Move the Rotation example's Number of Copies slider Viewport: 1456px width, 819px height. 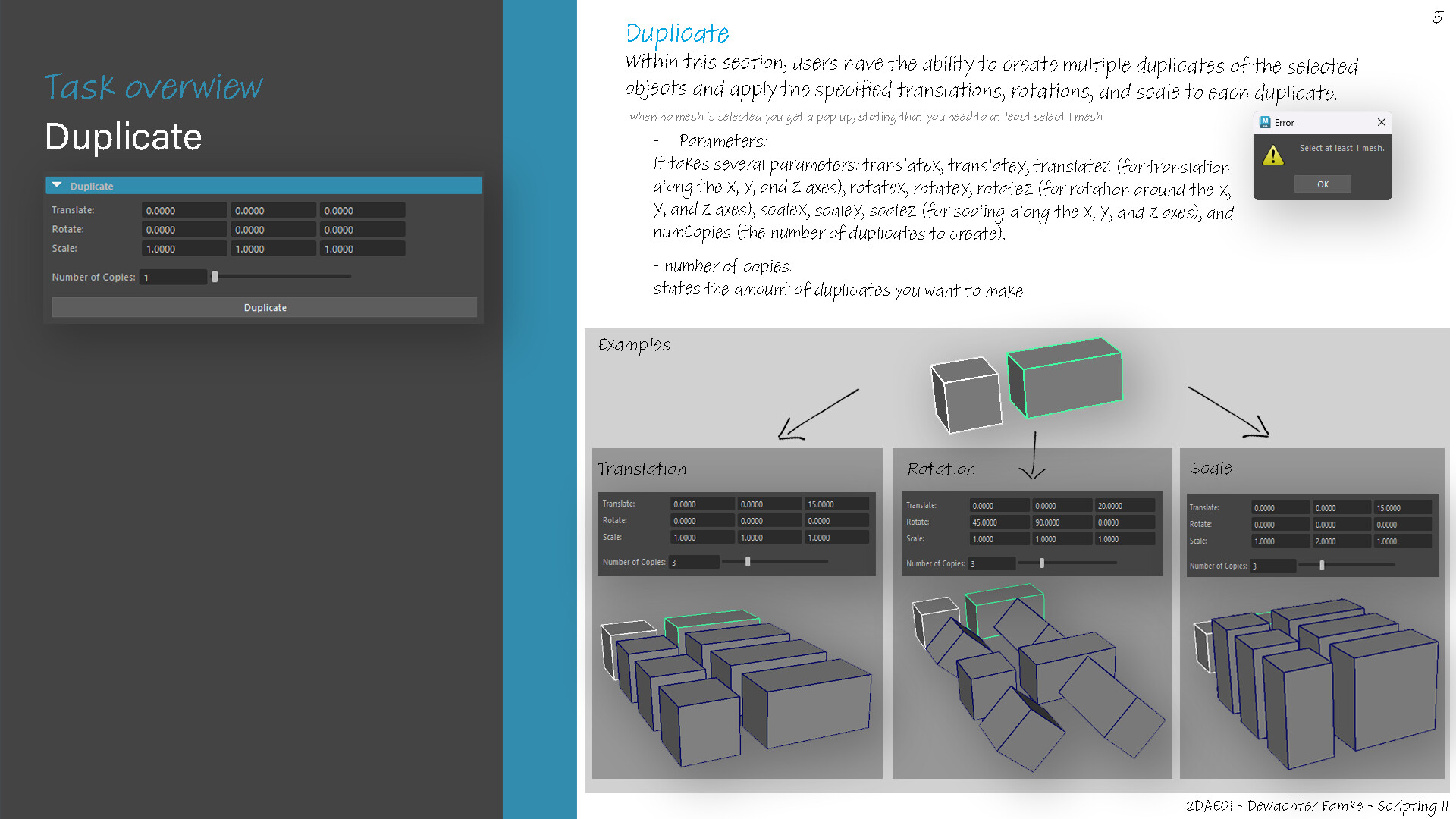tap(1041, 563)
